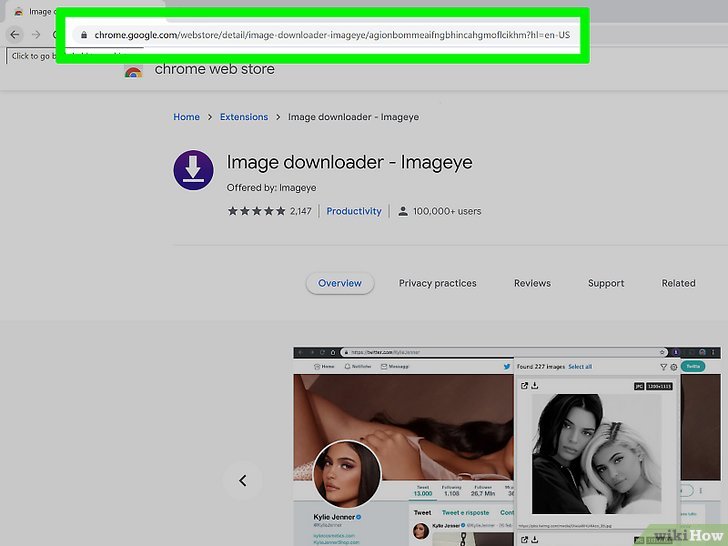Click the users person icon
The width and height of the screenshot is (728, 546).
[403, 211]
